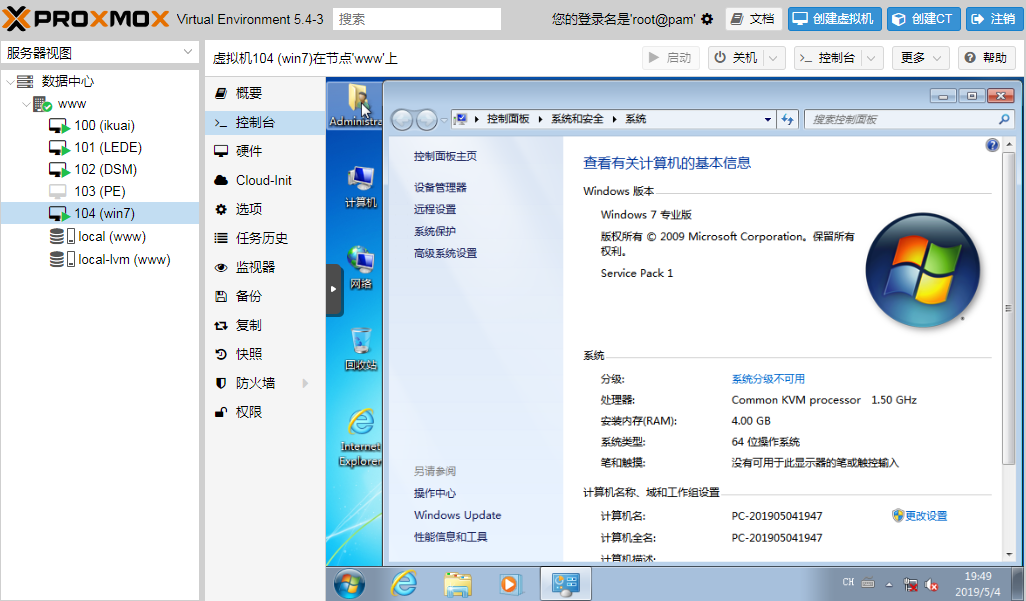The image size is (1026, 601).
Task: Focus the 搜索控制面板 search box
Action: point(910,119)
